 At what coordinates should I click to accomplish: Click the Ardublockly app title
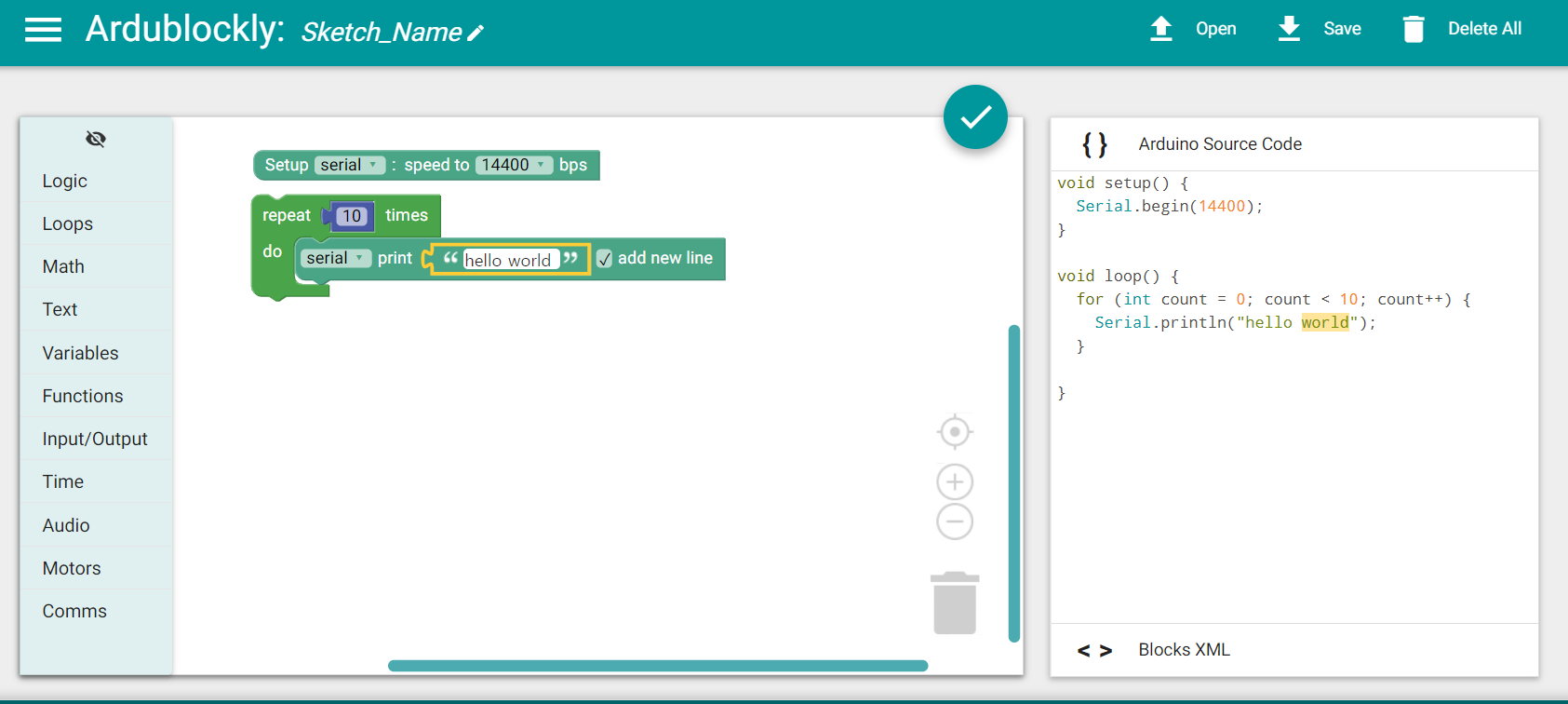coord(185,29)
